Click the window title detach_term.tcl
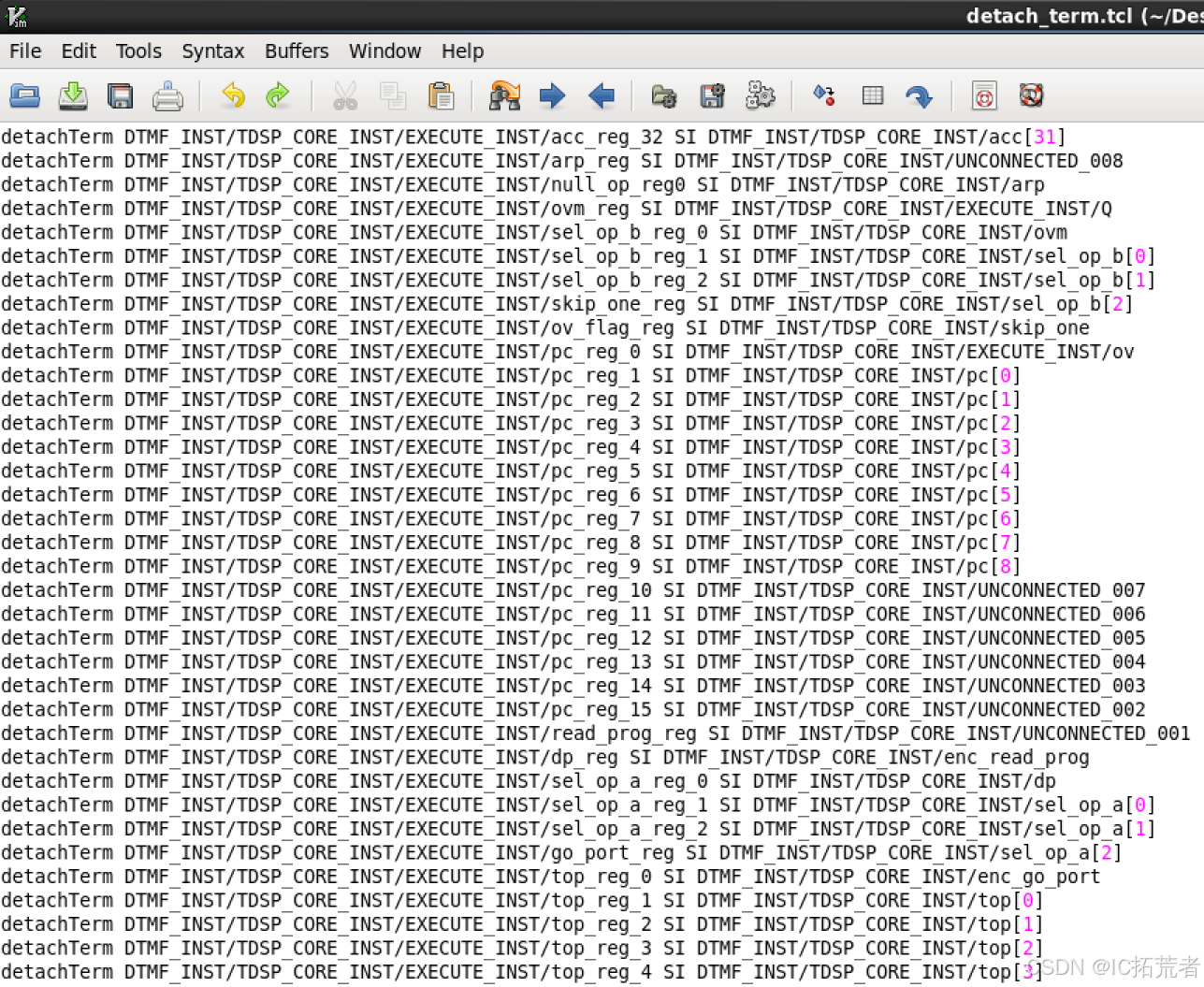 (x=1049, y=16)
